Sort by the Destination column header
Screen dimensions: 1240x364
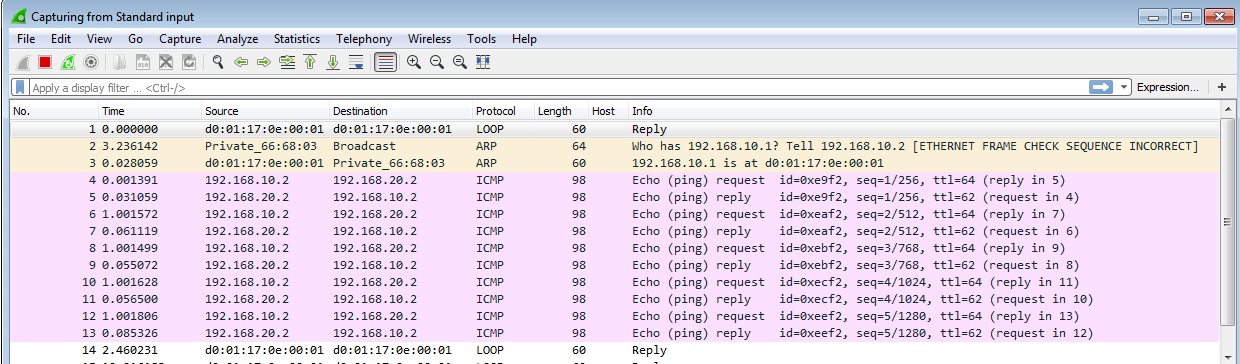401,111
